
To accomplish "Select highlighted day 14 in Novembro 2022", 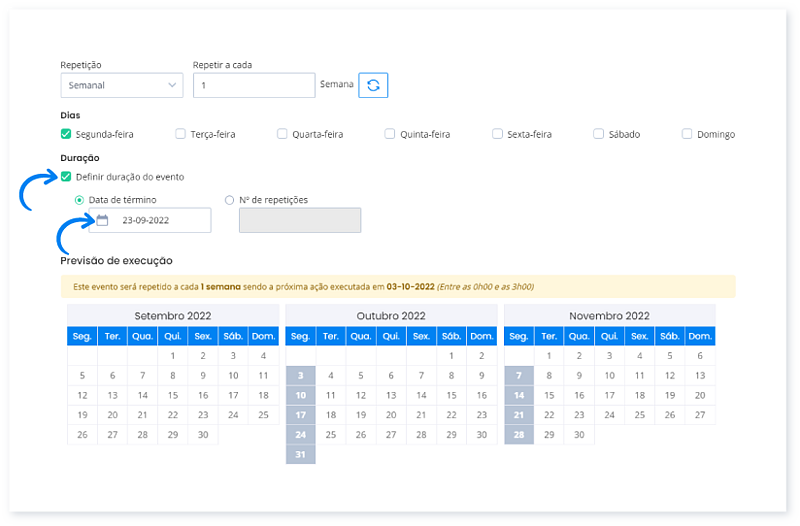I will 518,395.
